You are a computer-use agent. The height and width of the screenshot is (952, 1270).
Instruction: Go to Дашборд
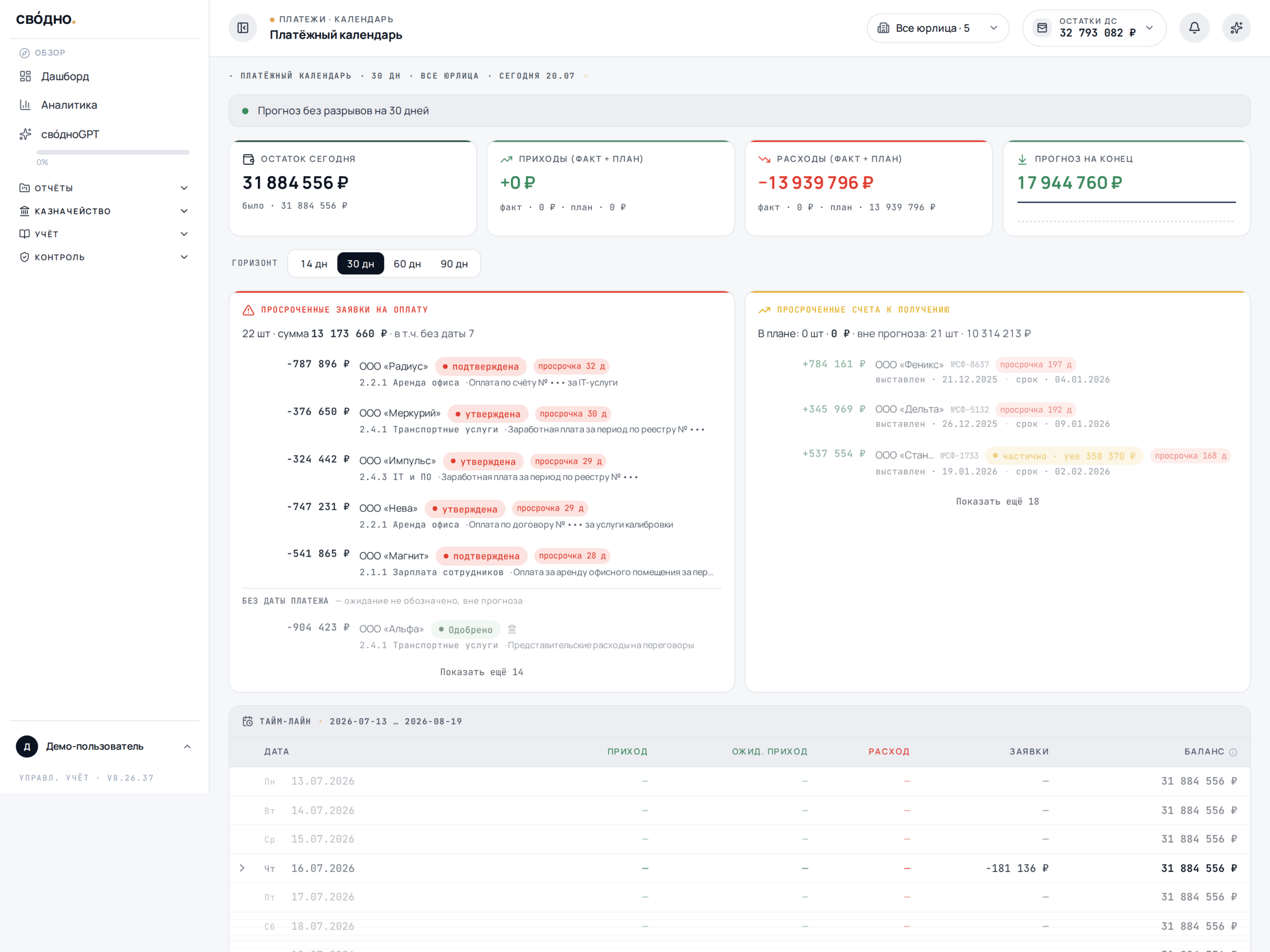(x=65, y=76)
